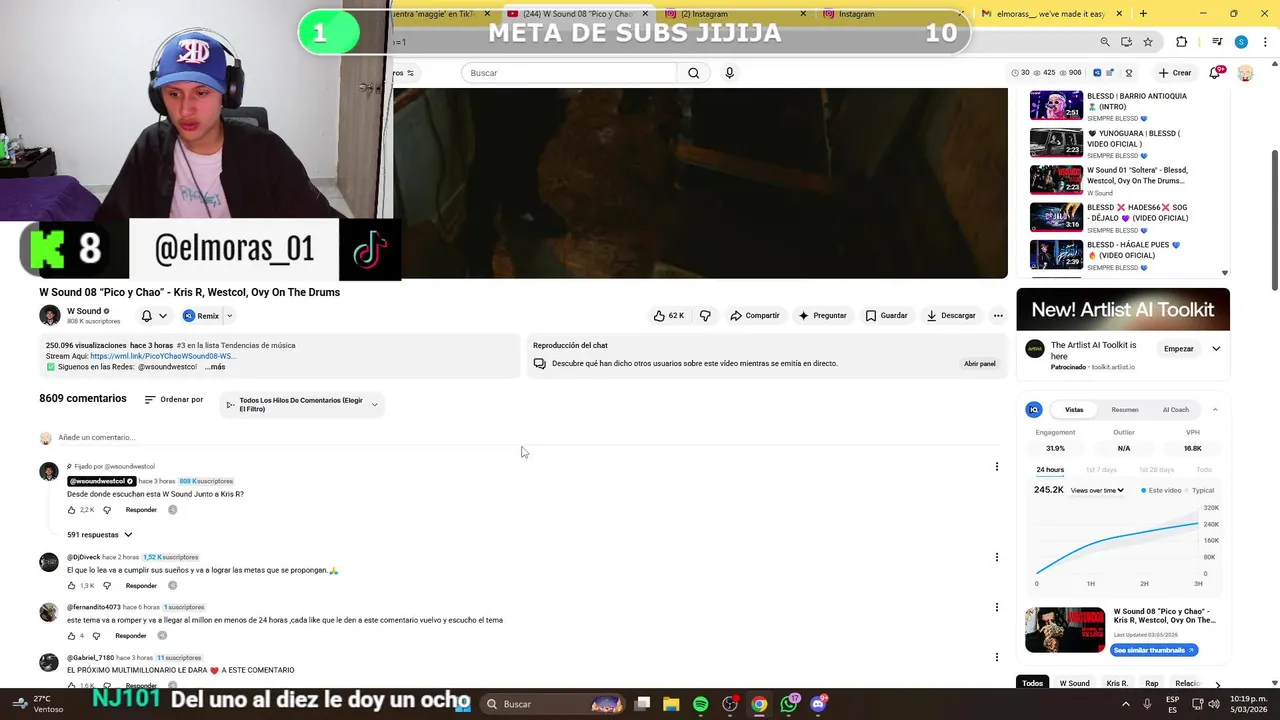
Task: Open a new Chrome tab
Action: point(1143,13)
